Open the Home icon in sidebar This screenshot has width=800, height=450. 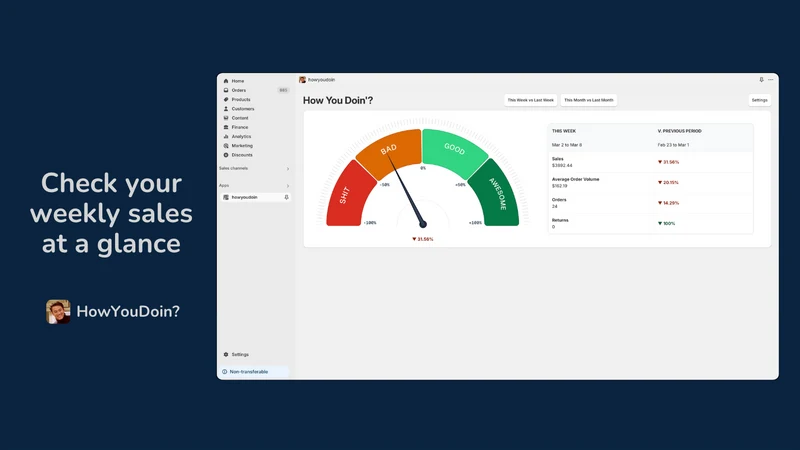pyautogui.click(x=226, y=81)
